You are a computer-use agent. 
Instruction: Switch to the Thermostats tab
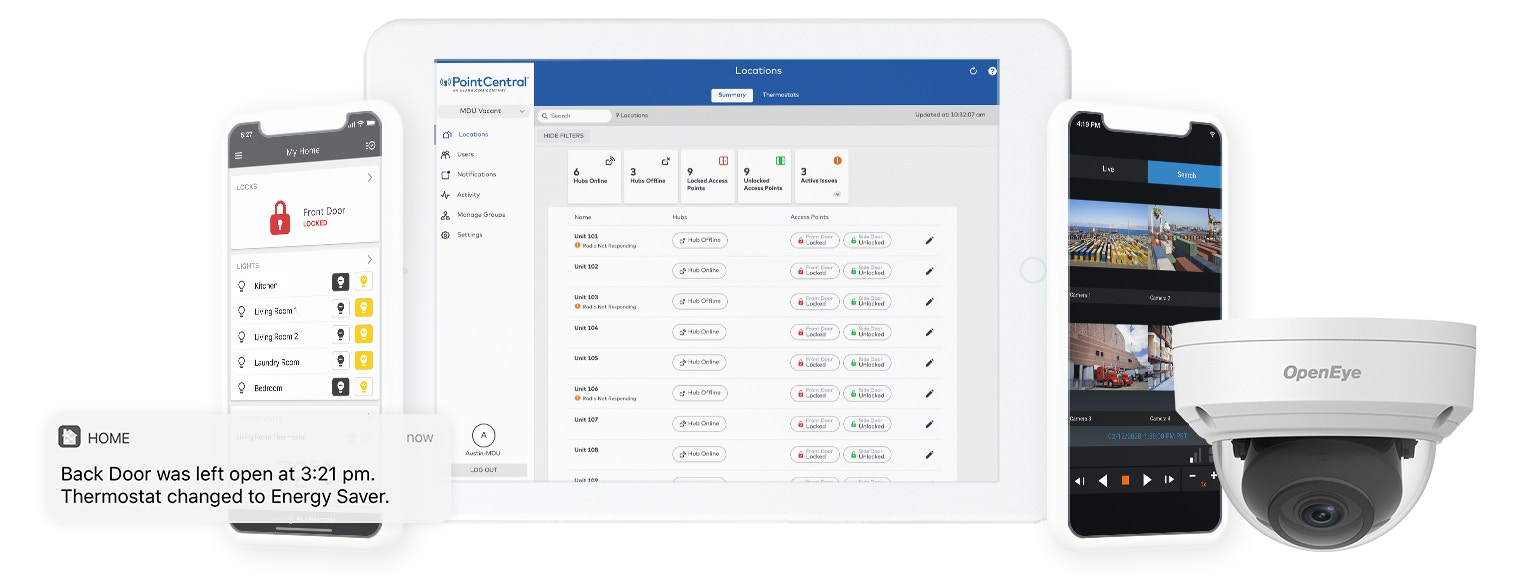tap(780, 95)
